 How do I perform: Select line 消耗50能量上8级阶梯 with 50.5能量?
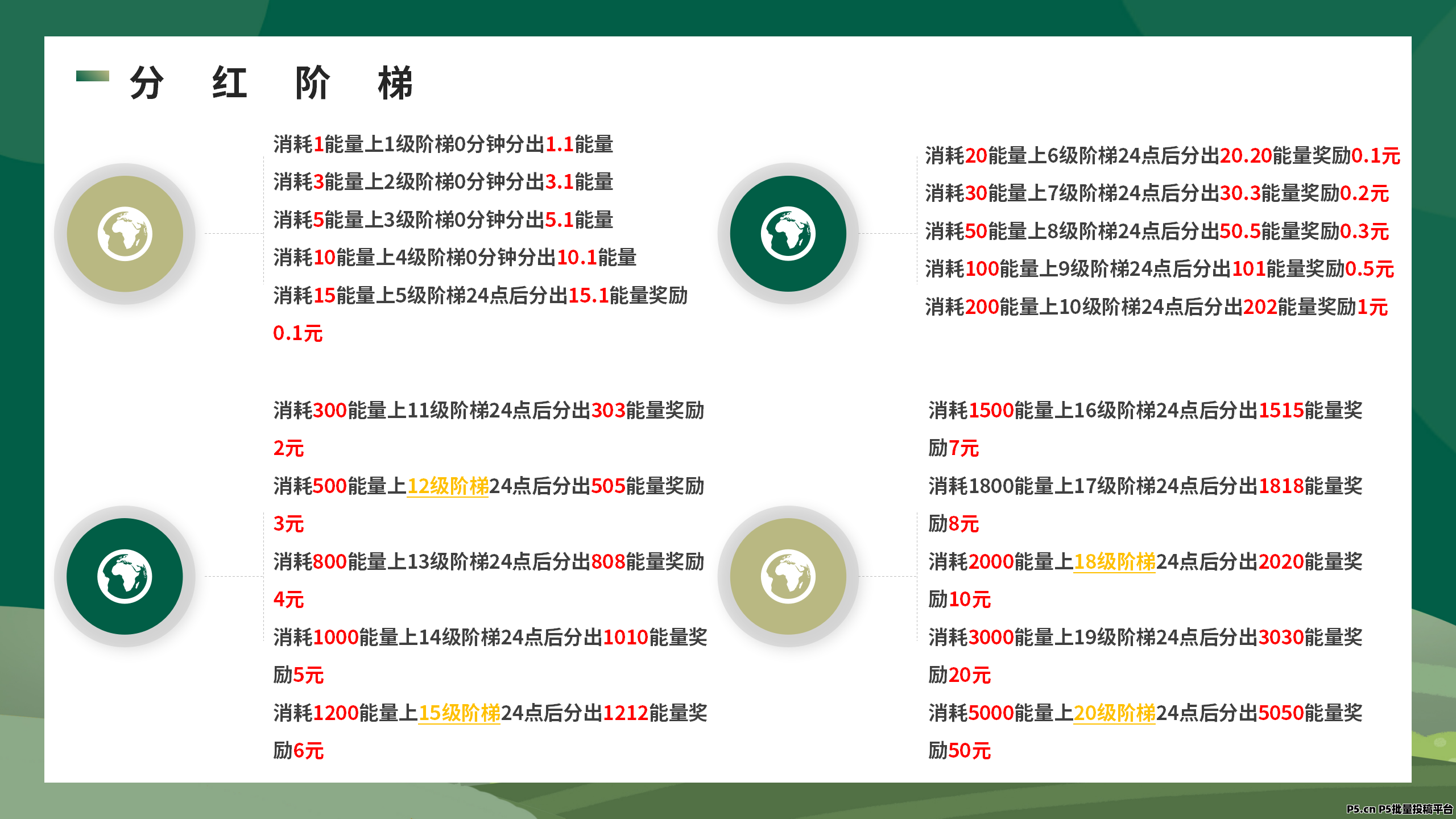point(1157,231)
